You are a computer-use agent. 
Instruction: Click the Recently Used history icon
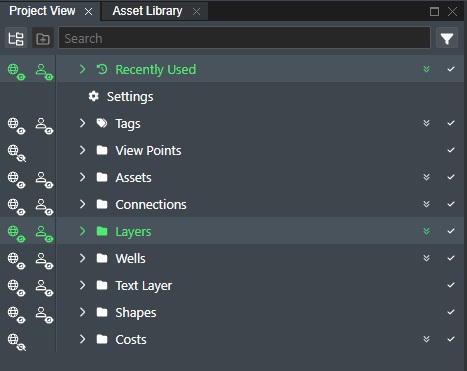pos(102,69)
